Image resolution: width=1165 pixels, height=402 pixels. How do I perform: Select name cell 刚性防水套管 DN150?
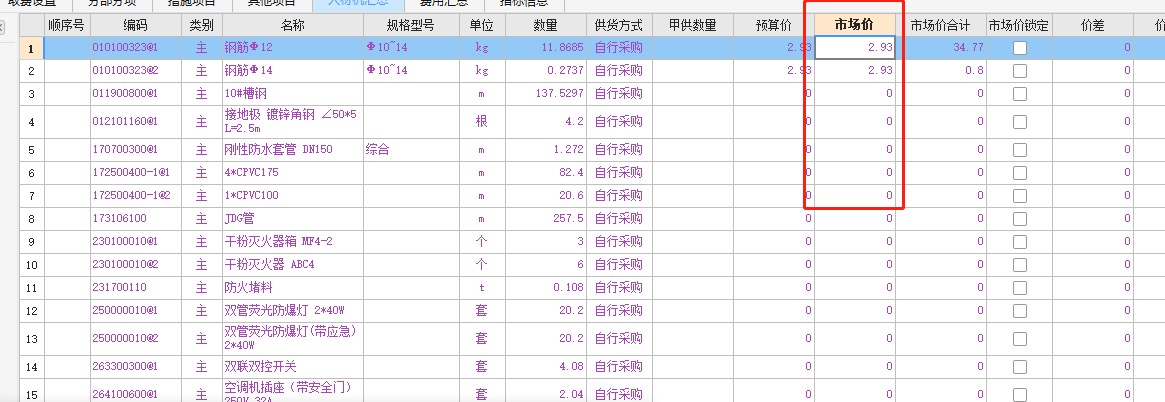293,150
